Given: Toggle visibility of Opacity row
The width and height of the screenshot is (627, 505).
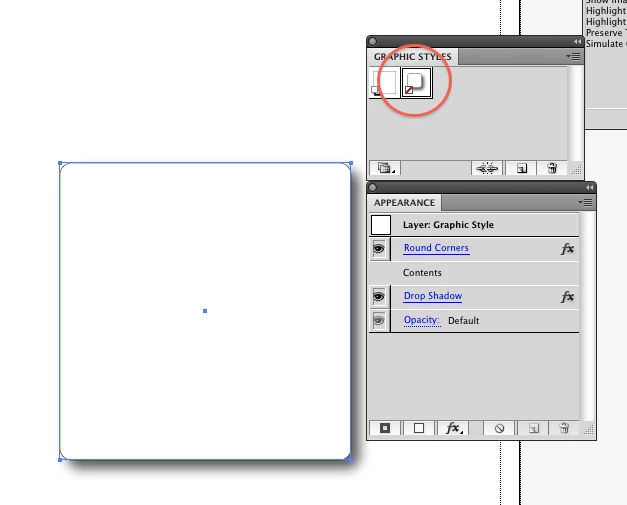Looking at the screenshot, I should [379, 320].
